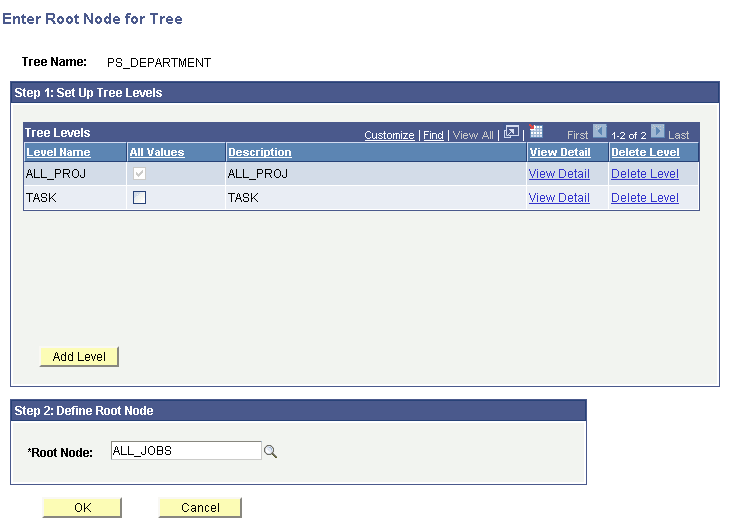Click Step 2: Define Root Node header

[x=84, y=411]
